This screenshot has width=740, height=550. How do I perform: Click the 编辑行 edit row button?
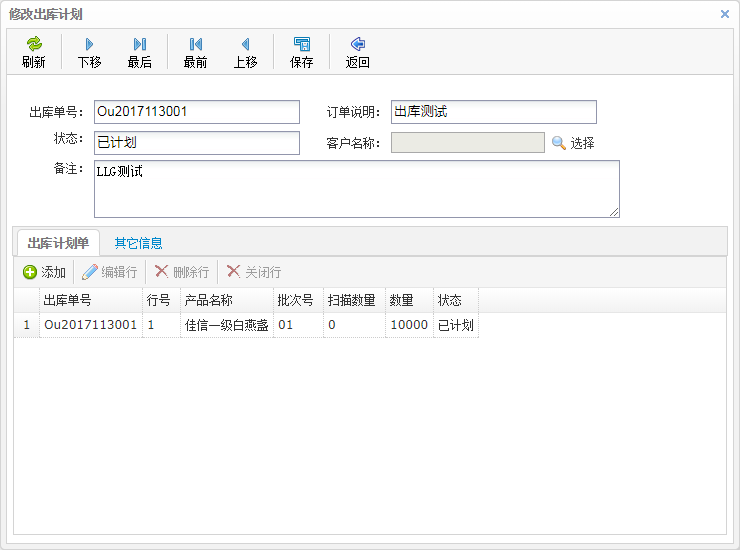[110, 272]
